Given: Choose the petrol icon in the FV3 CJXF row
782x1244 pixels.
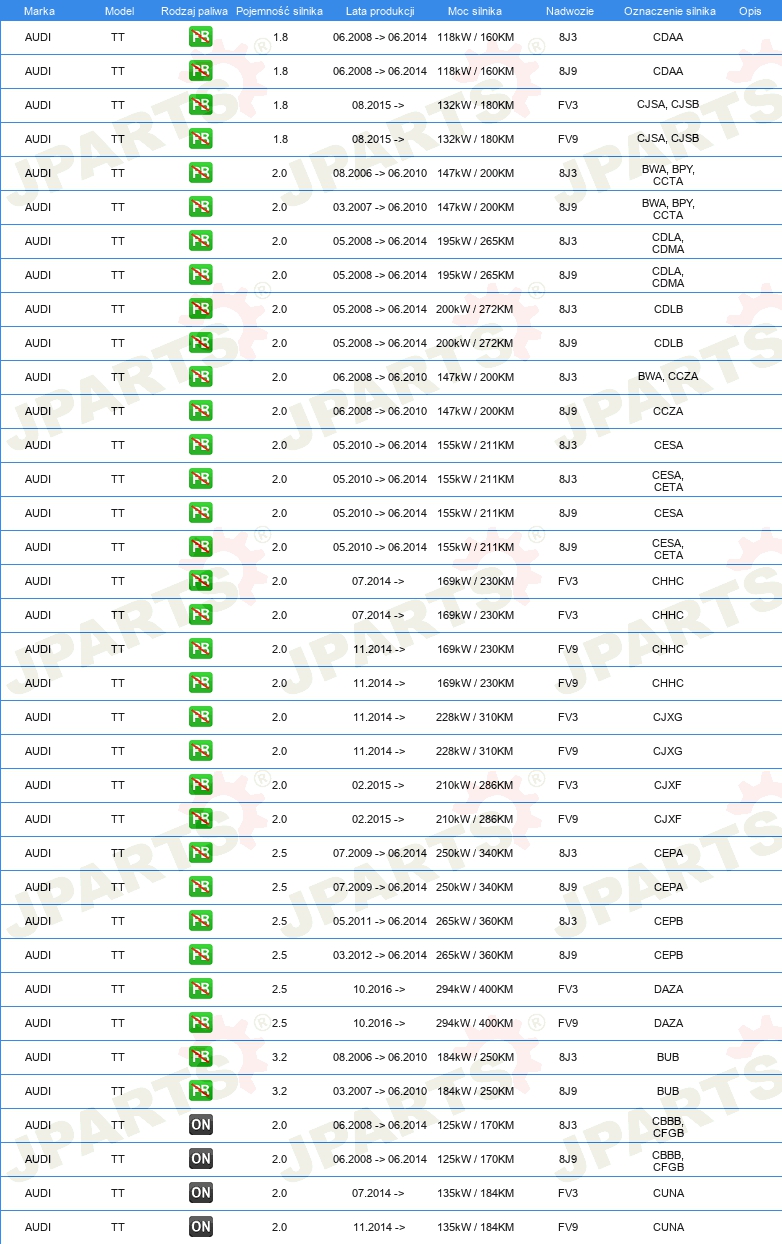Looking at the screenshot, I should pos(201,785).
